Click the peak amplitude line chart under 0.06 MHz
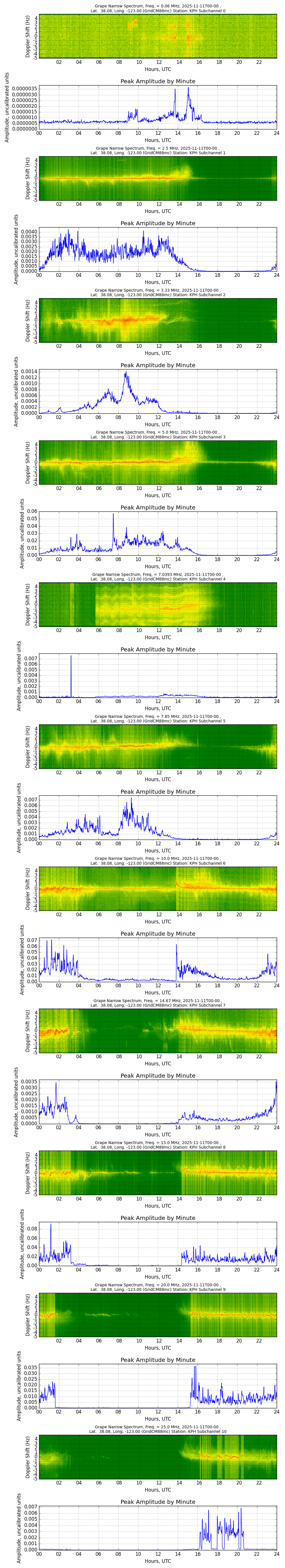The width and height of the screenshot is (285, 1568). pyautogui.click(x=158, y=107)
